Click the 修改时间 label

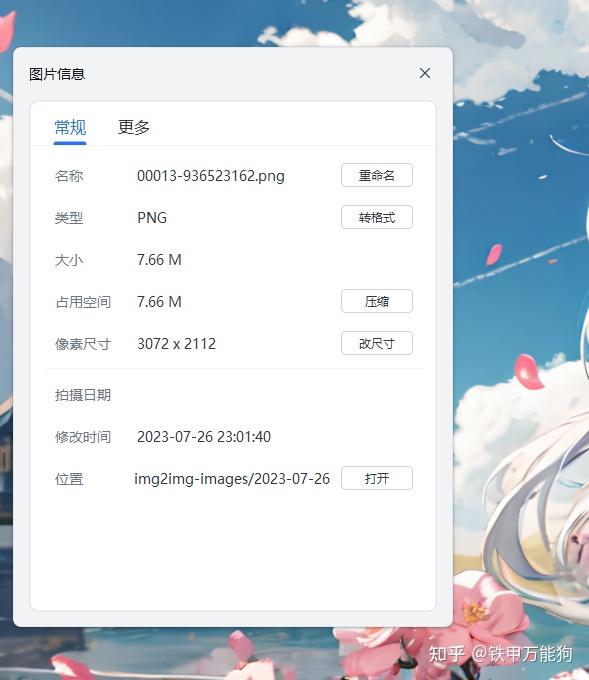[83, 437]
